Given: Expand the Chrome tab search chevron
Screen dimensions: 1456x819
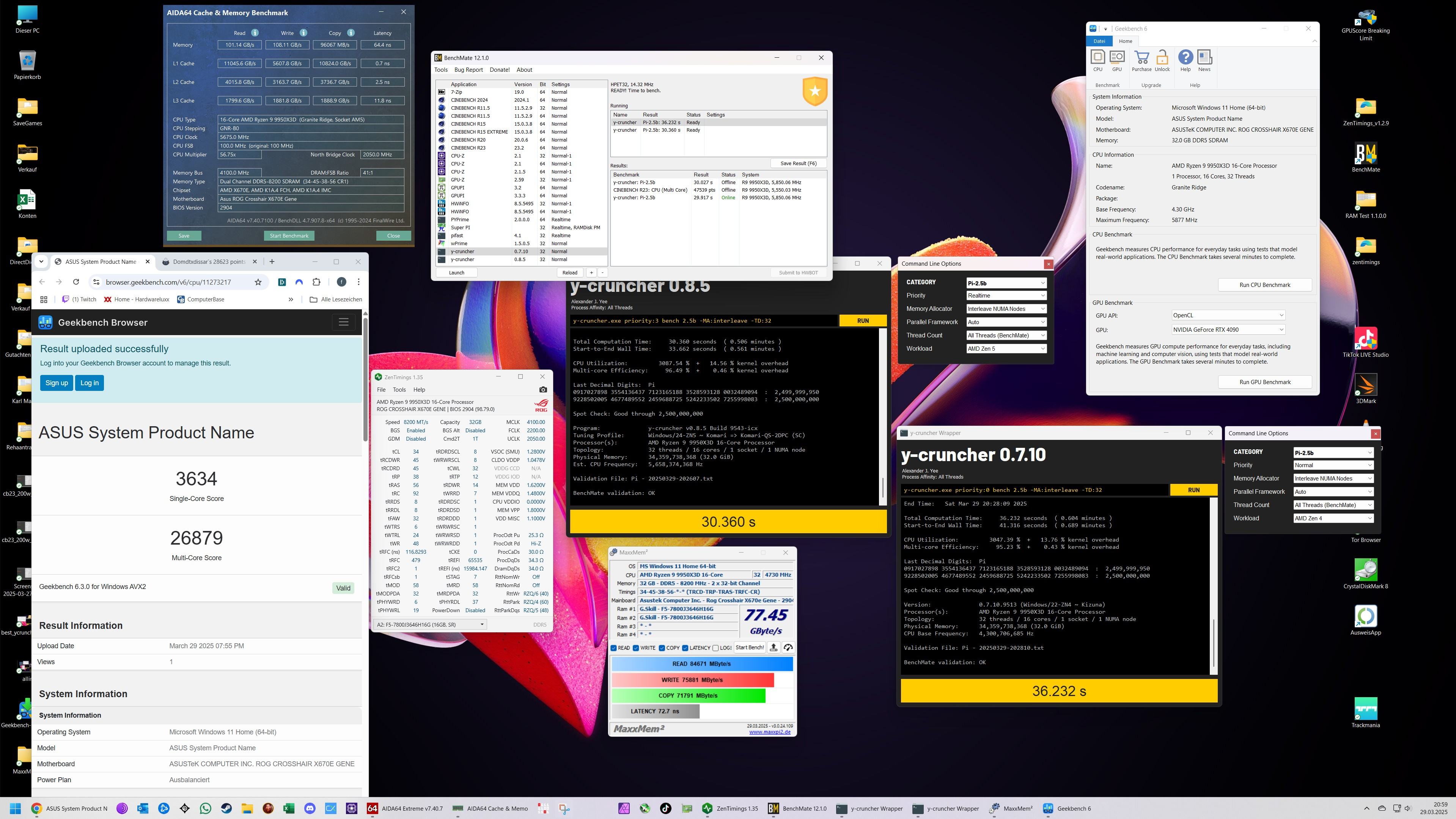Looking at the screenshot, I should tap(41, 261).
